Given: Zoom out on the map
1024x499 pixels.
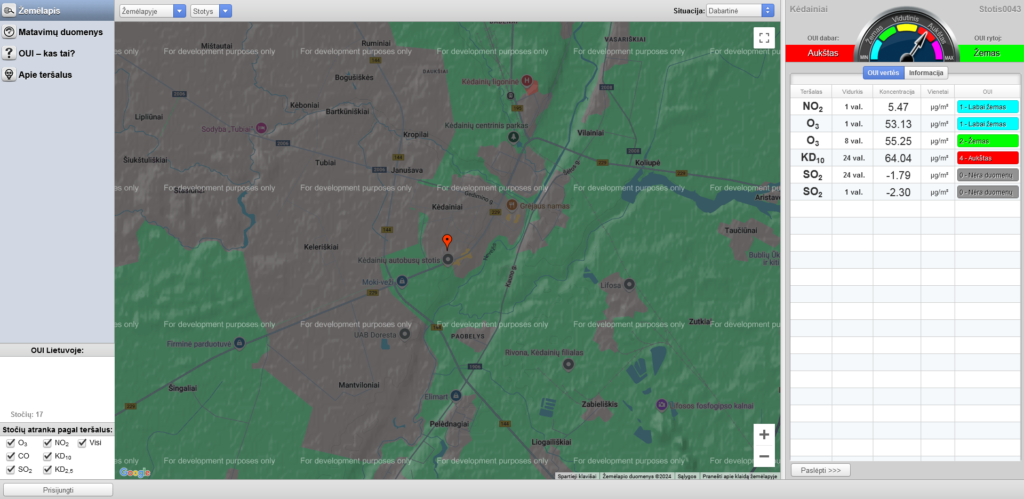Looking at the screenshot, I should coord(763,456).
